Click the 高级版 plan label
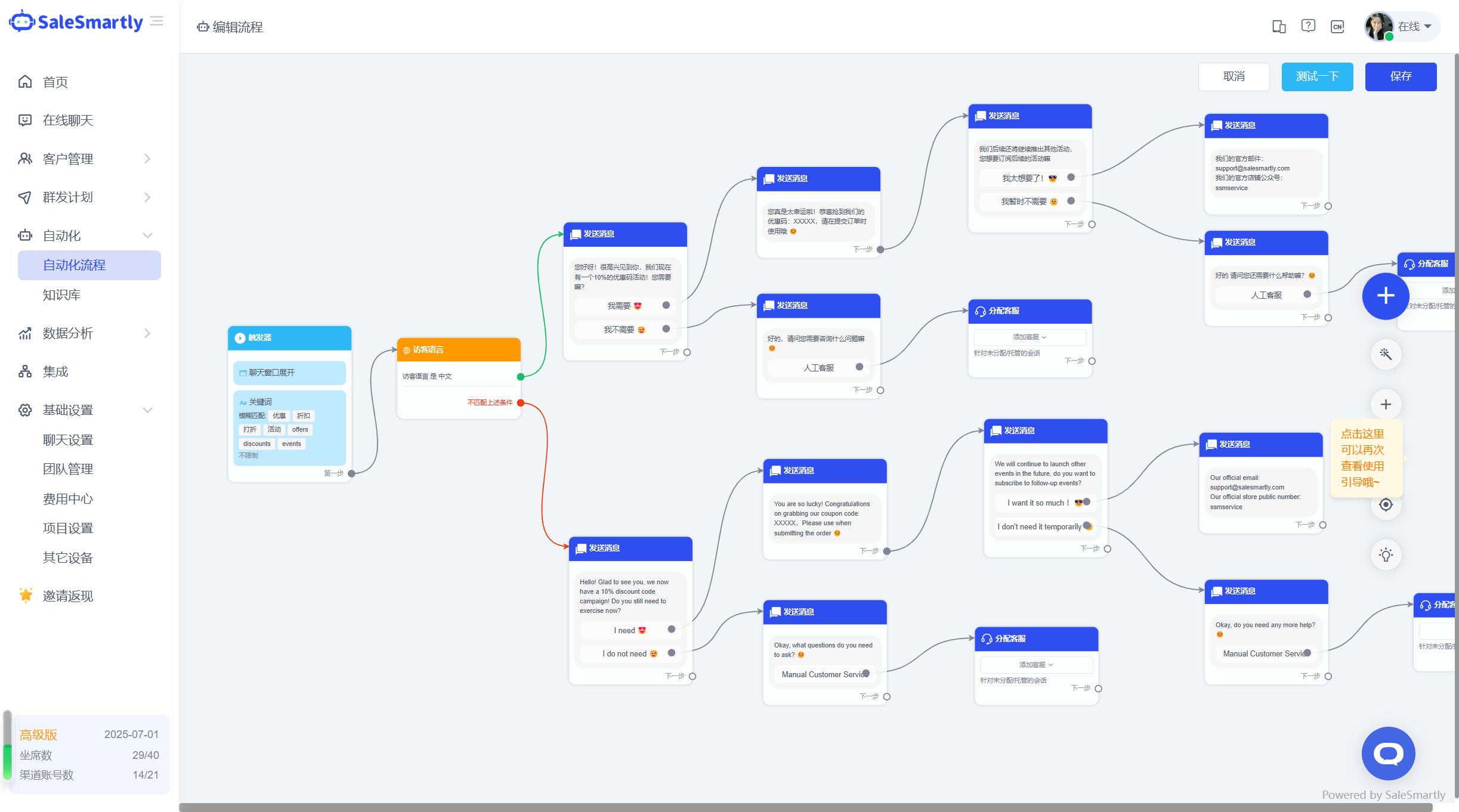 (x=38, y=735)
